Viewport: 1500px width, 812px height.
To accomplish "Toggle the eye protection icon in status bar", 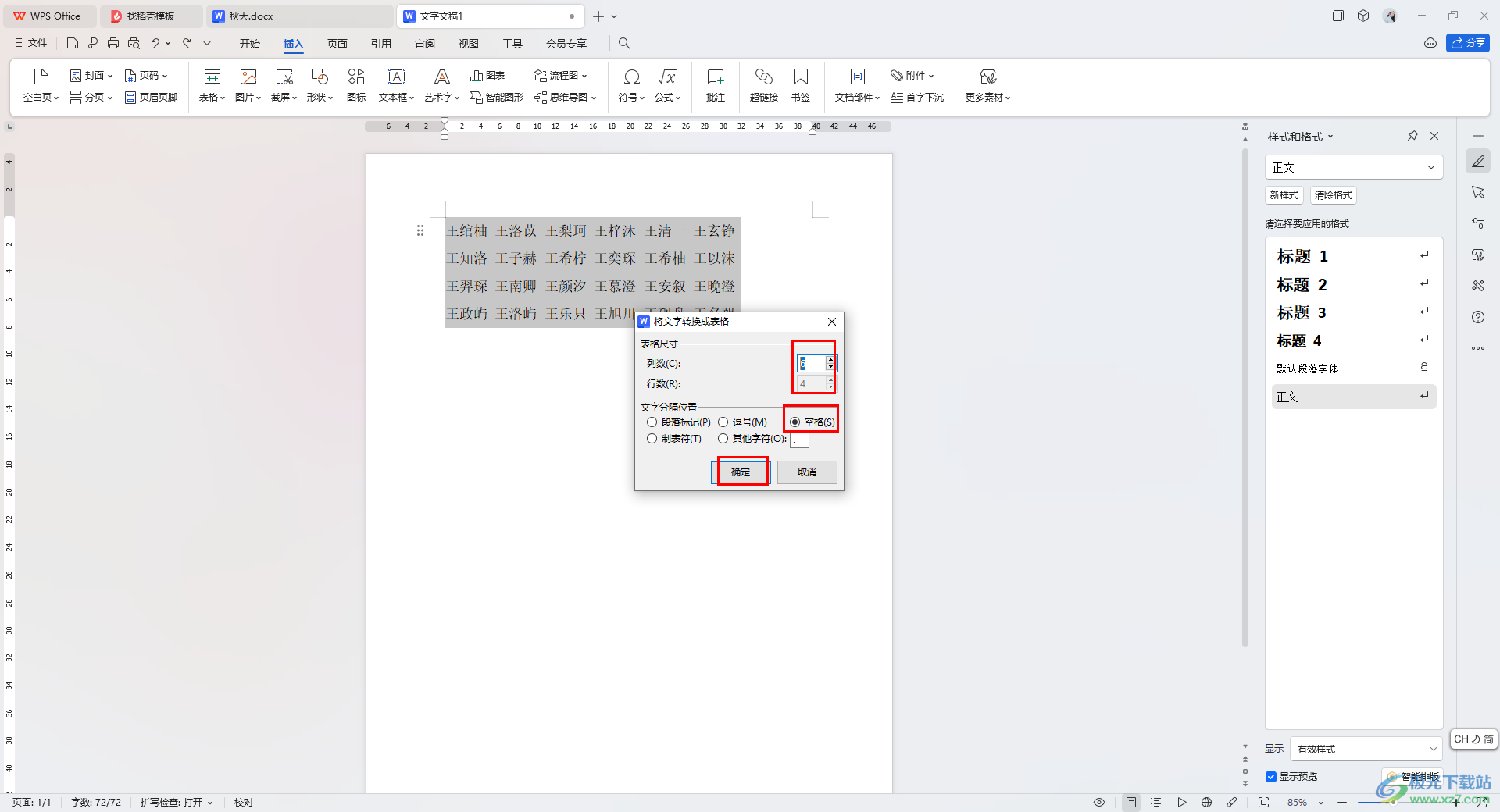I will [1099, 803].
